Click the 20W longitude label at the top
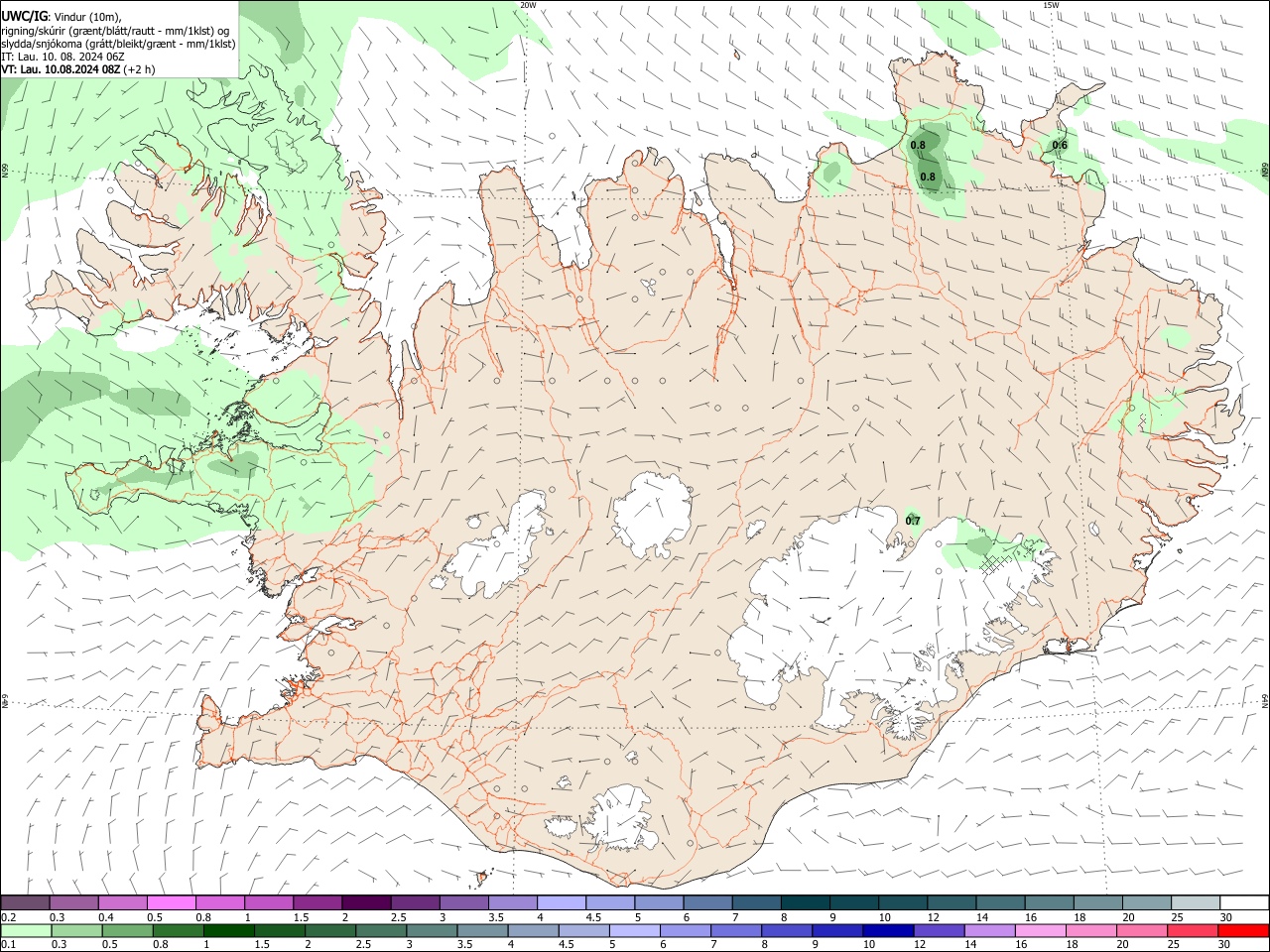Image resolution: width=1270 pixels, height=952 pixels. [528, 5]
